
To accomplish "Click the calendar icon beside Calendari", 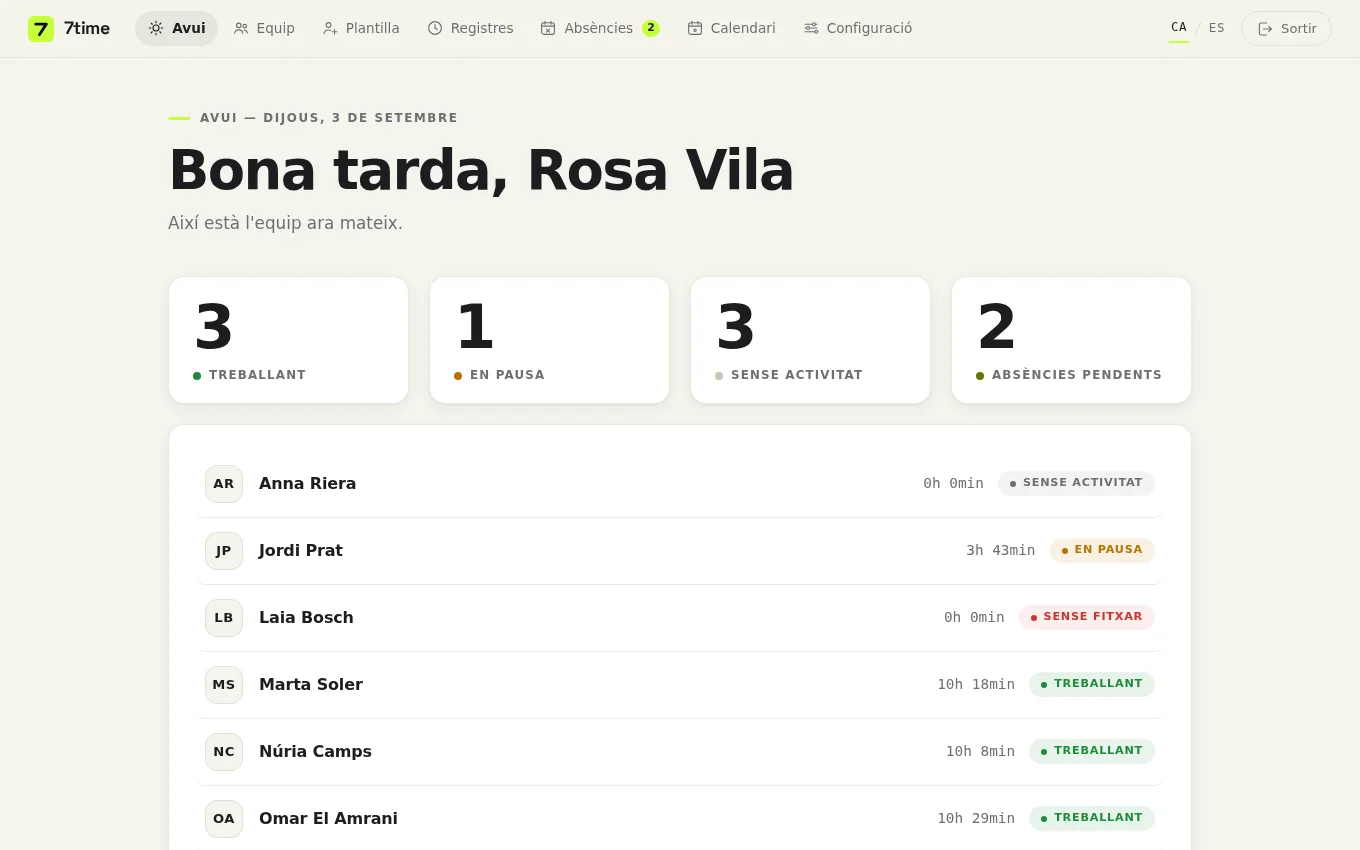I will pyautogui.click(x=695, y=28).
